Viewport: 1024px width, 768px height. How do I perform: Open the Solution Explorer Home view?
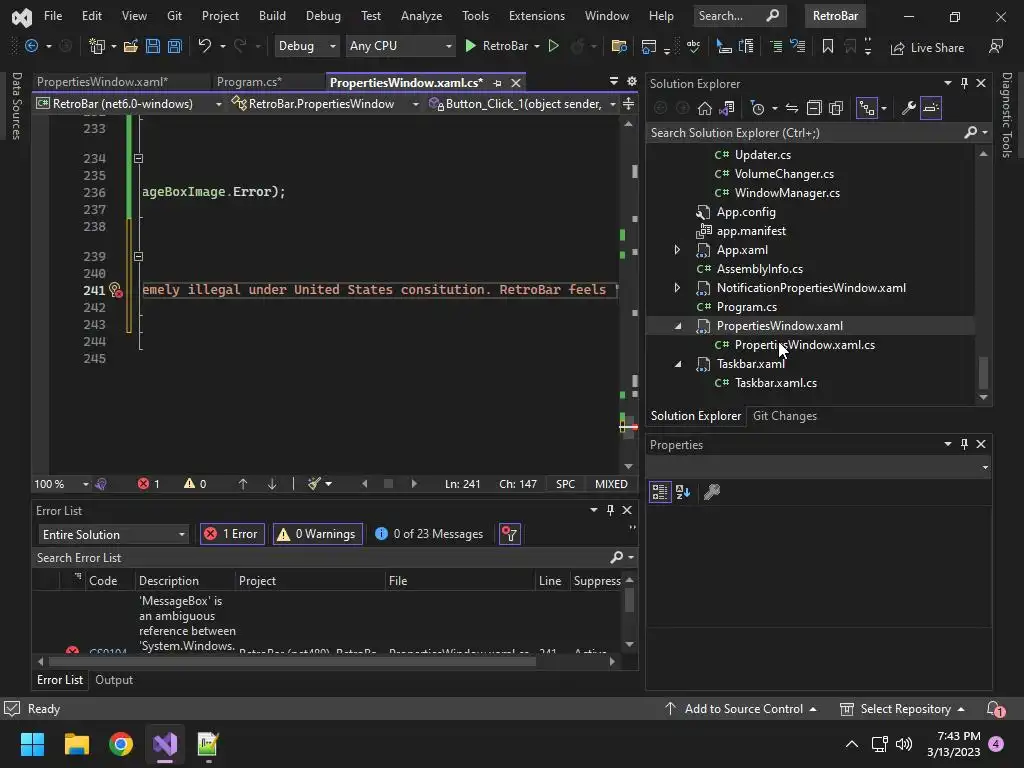point(705,108)
